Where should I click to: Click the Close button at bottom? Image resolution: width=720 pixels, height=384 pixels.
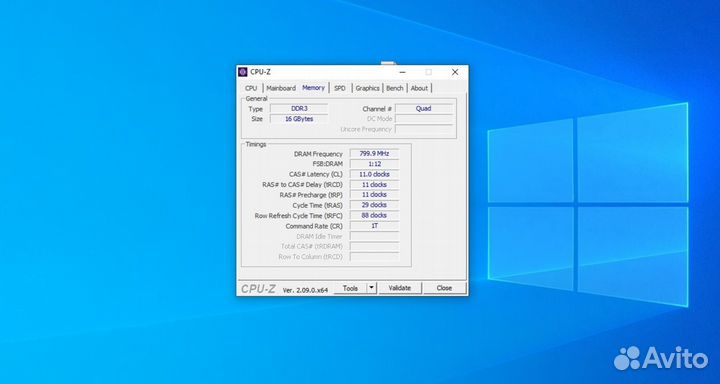(444, 288)
